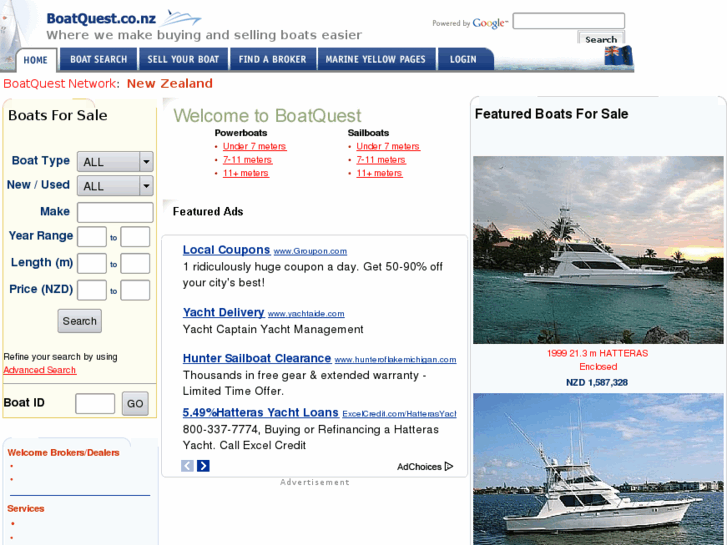This screenshot has height=545, width=727.
Task: Focus the Boat ID input field
Action: click(95, 404)
